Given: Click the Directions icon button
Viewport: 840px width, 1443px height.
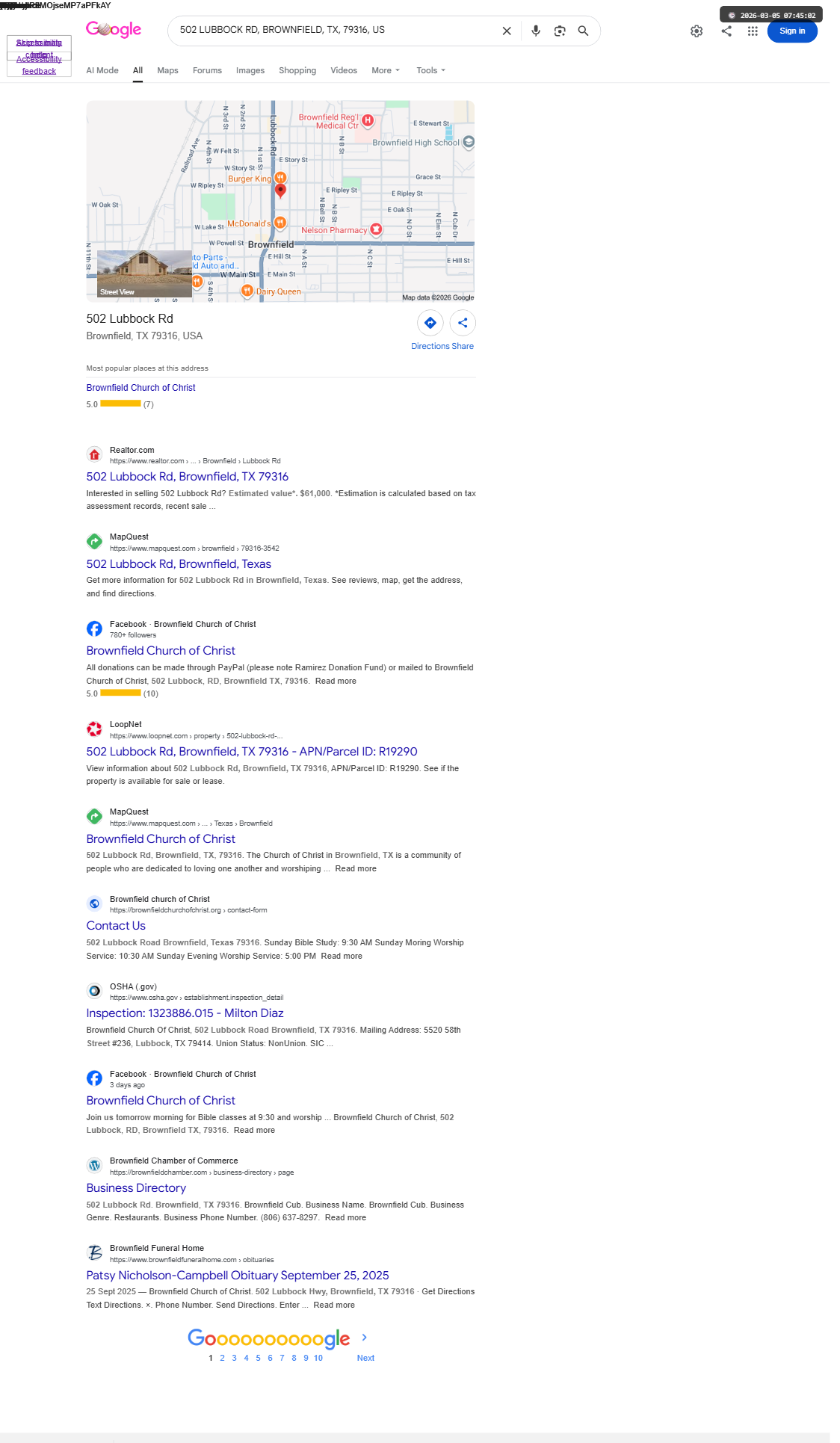Looking at the screenshot, I should pos(430,323).
